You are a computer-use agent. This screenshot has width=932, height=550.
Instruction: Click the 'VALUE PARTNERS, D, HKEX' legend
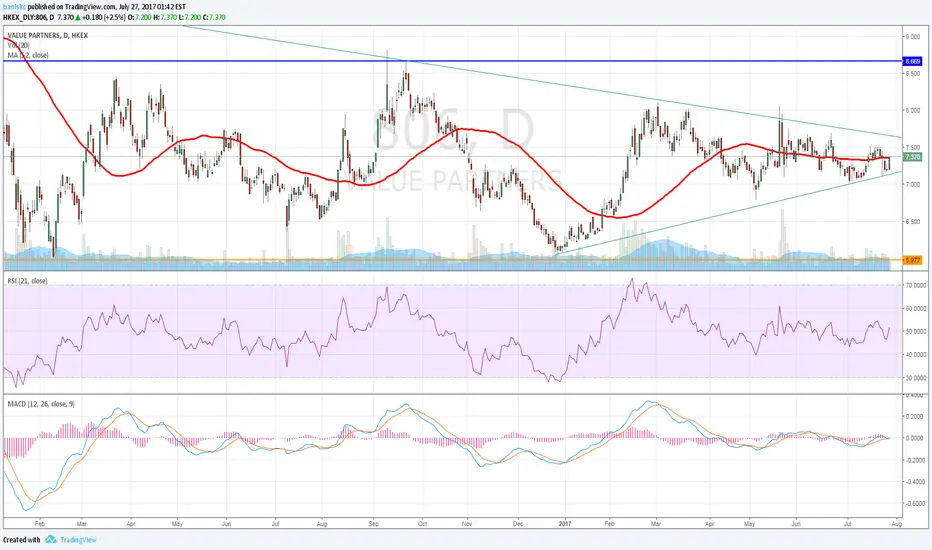48,36
